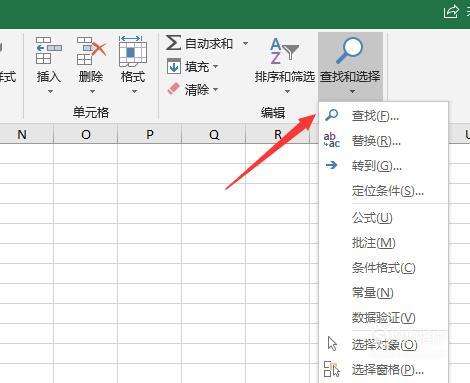
Task: Select 条件格式(C) in the menu
Action: tap(384, 268)
